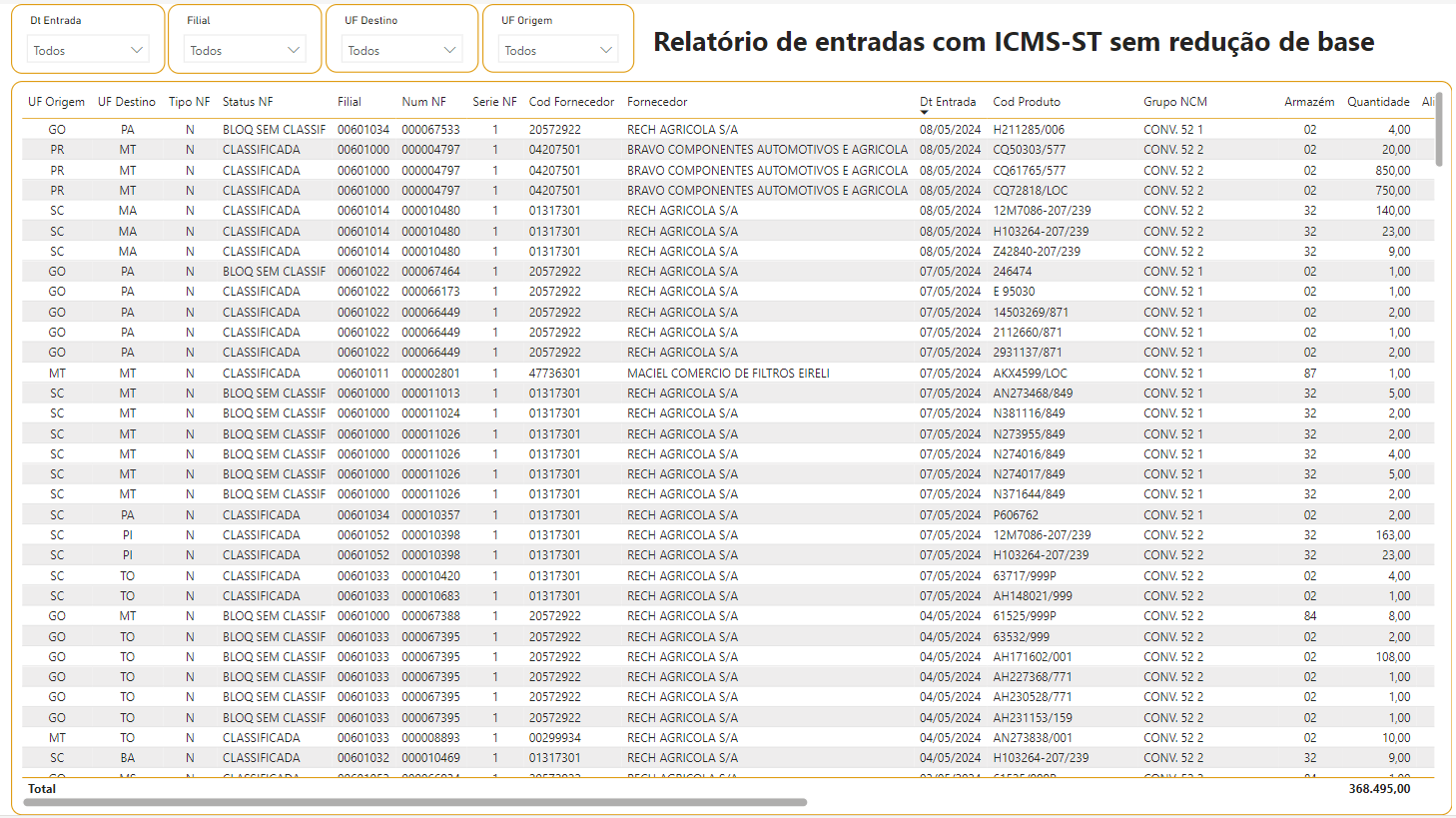Select product code cell AN273838/001
Viewport: 1456px width, 818px height.
point(1033,738)
